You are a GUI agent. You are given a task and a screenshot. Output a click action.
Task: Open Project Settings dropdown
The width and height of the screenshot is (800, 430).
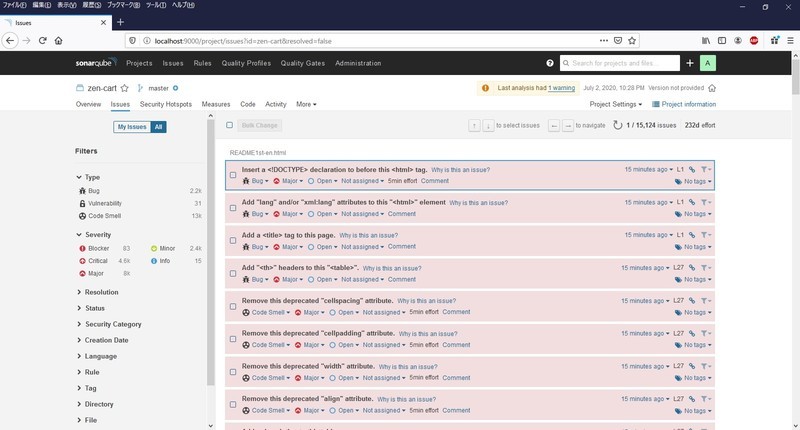pos(616,104)
